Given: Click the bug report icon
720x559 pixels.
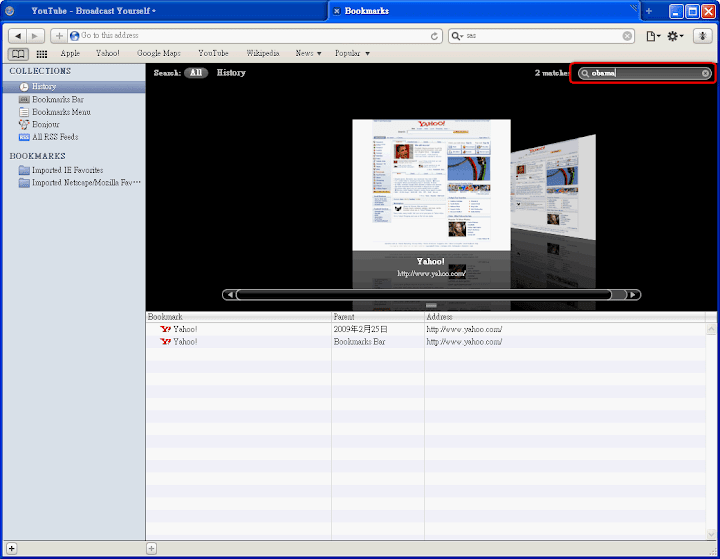Looking at the screenshot, I should click(702, 36).
